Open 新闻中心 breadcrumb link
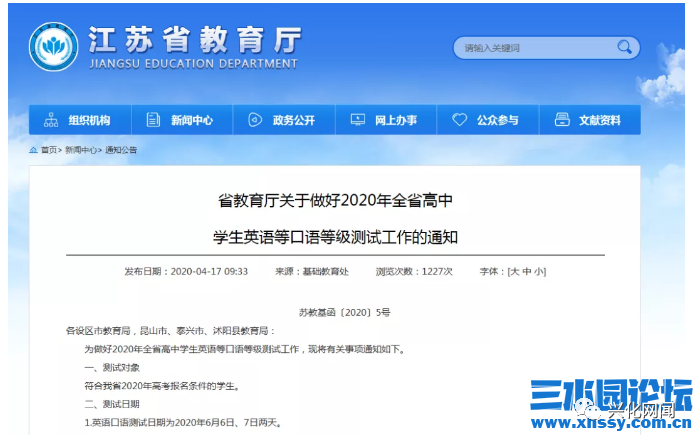This screenshot has height=441, width=698. (x=82, y=150)
